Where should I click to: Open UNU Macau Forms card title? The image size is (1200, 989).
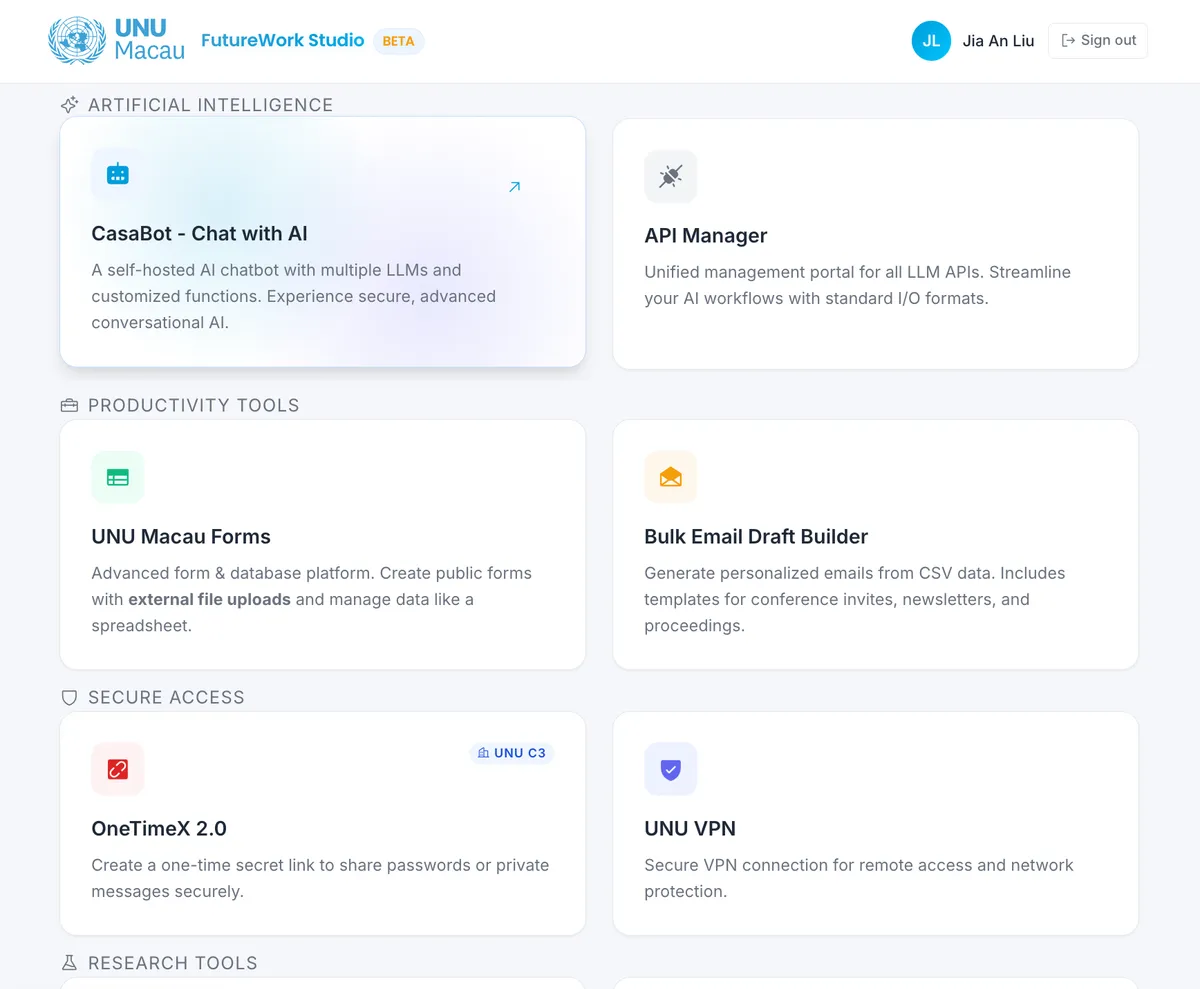click(x=181, y=537)
